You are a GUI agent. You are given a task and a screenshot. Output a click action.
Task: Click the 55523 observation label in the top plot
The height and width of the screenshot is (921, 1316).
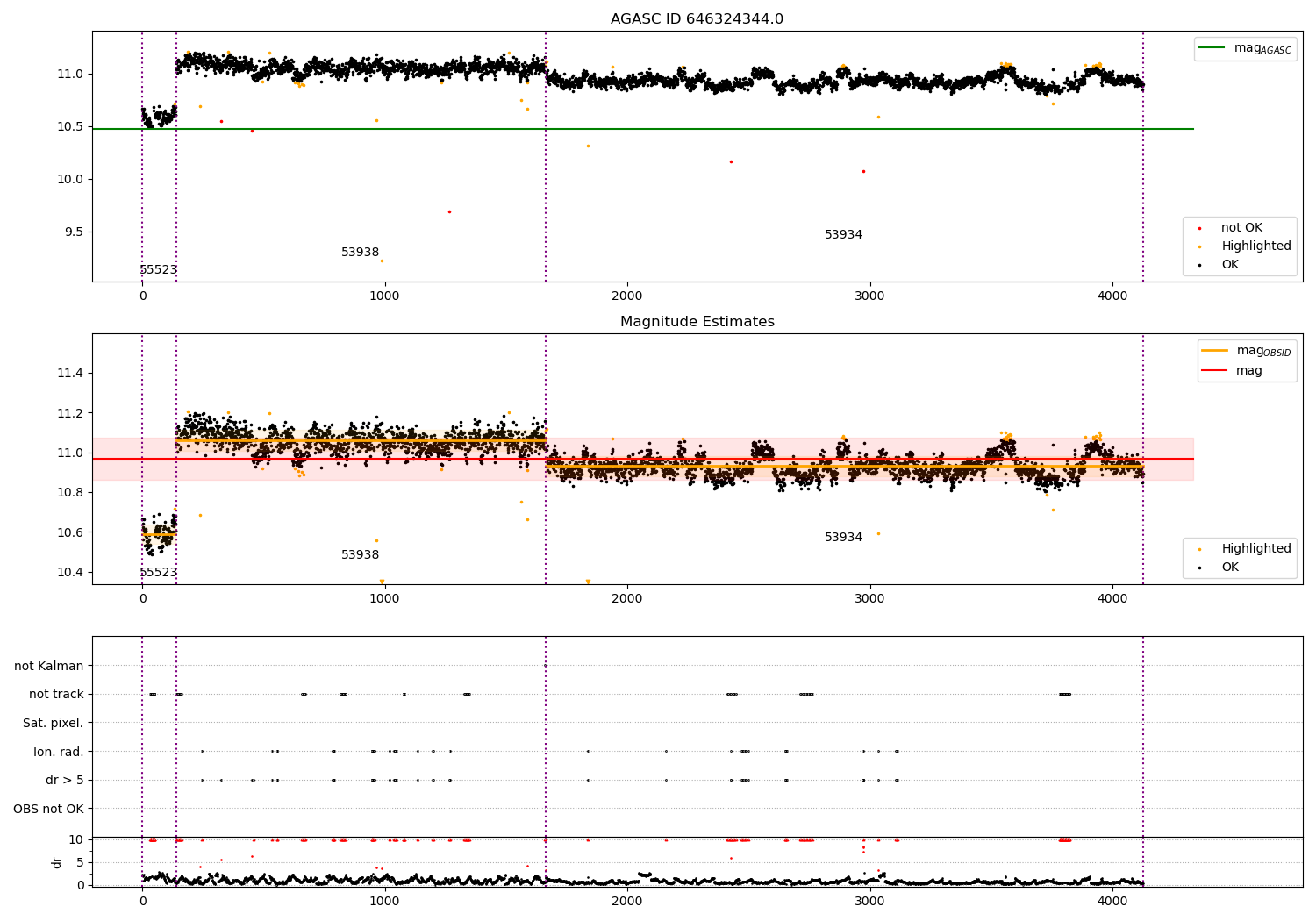coord(159,270)
